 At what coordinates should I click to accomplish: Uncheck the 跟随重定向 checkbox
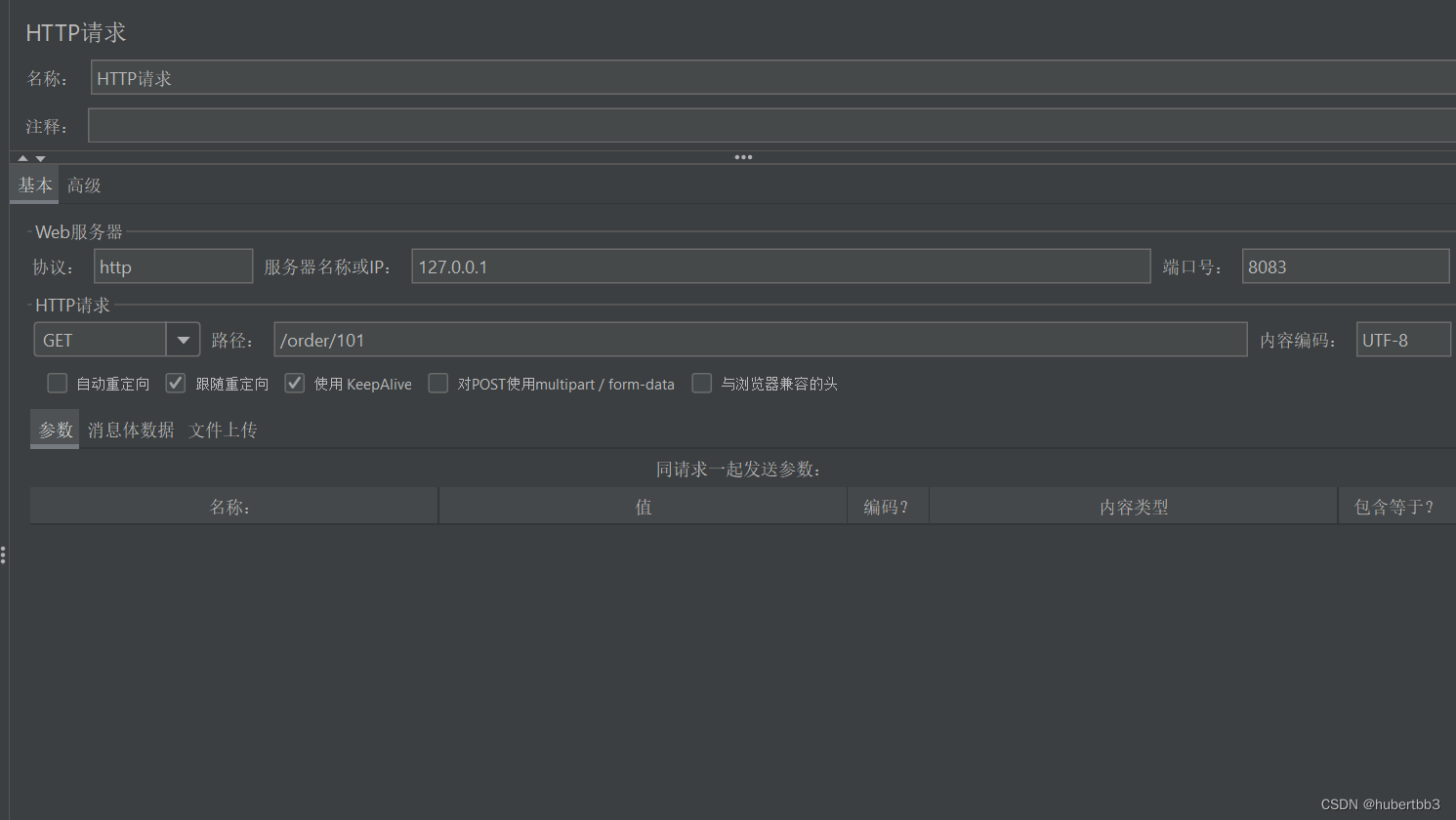click(x=176, y=384)
